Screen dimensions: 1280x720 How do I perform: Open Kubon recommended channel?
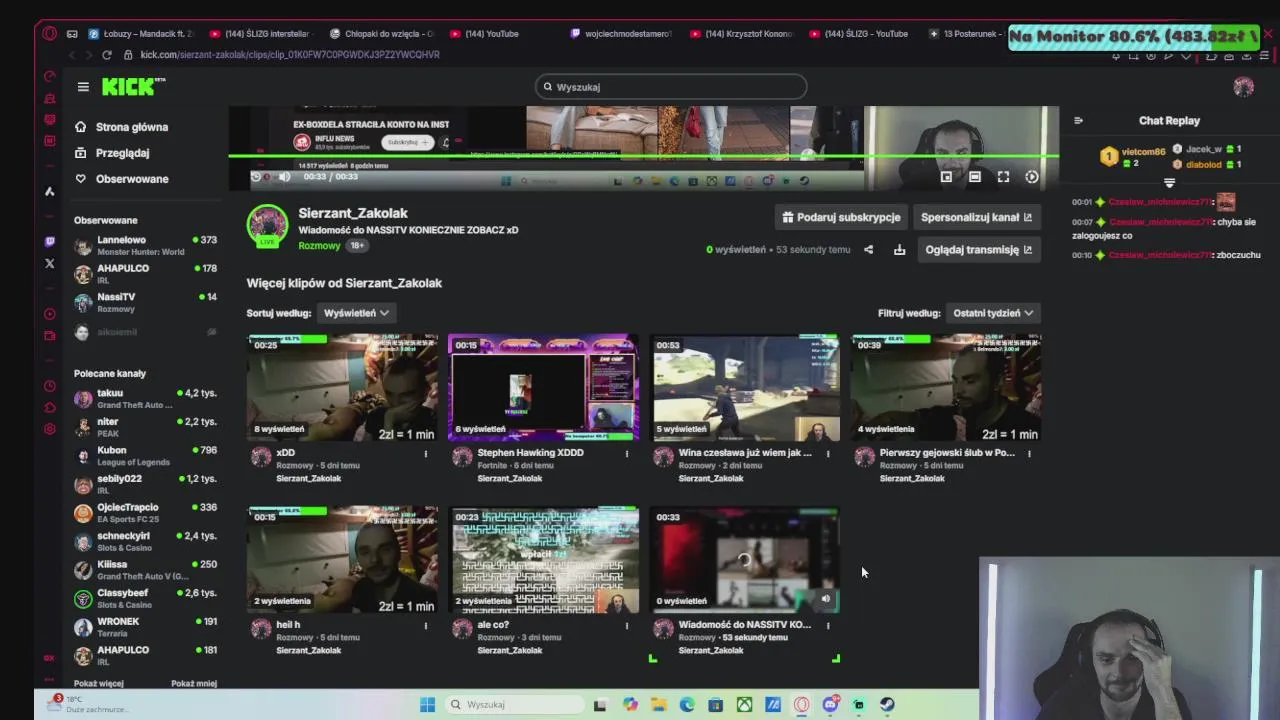pyautogui.click(x=146, y=456)
